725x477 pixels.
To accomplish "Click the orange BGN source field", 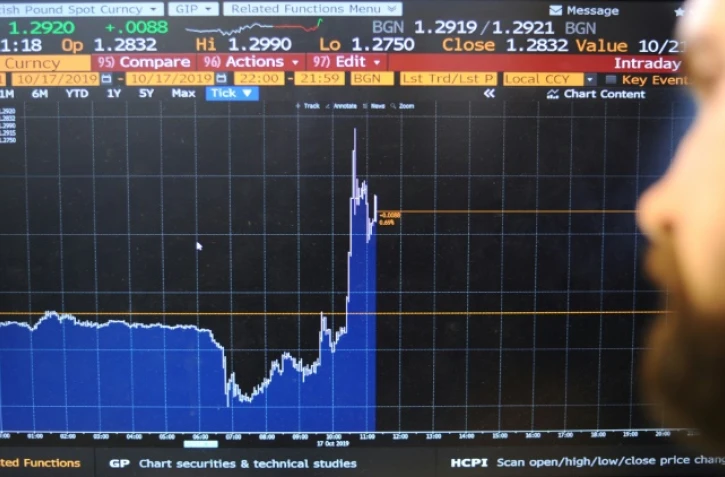I will click(x=372, y=79).
